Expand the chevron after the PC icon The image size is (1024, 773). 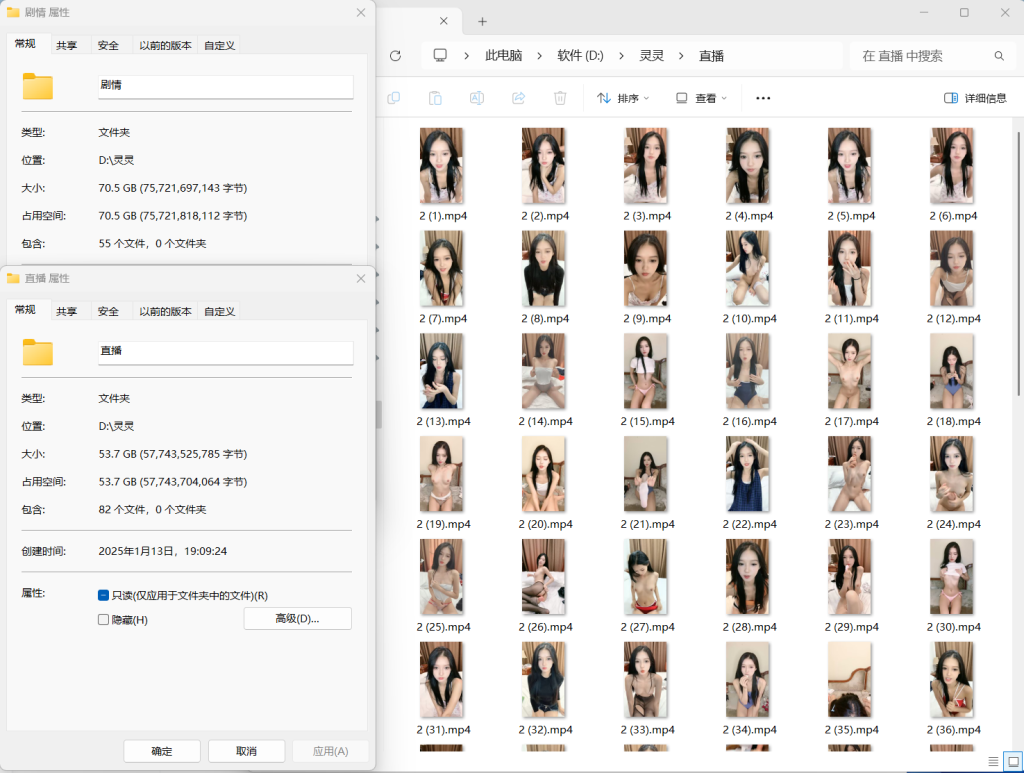click(x=466, y=56)
